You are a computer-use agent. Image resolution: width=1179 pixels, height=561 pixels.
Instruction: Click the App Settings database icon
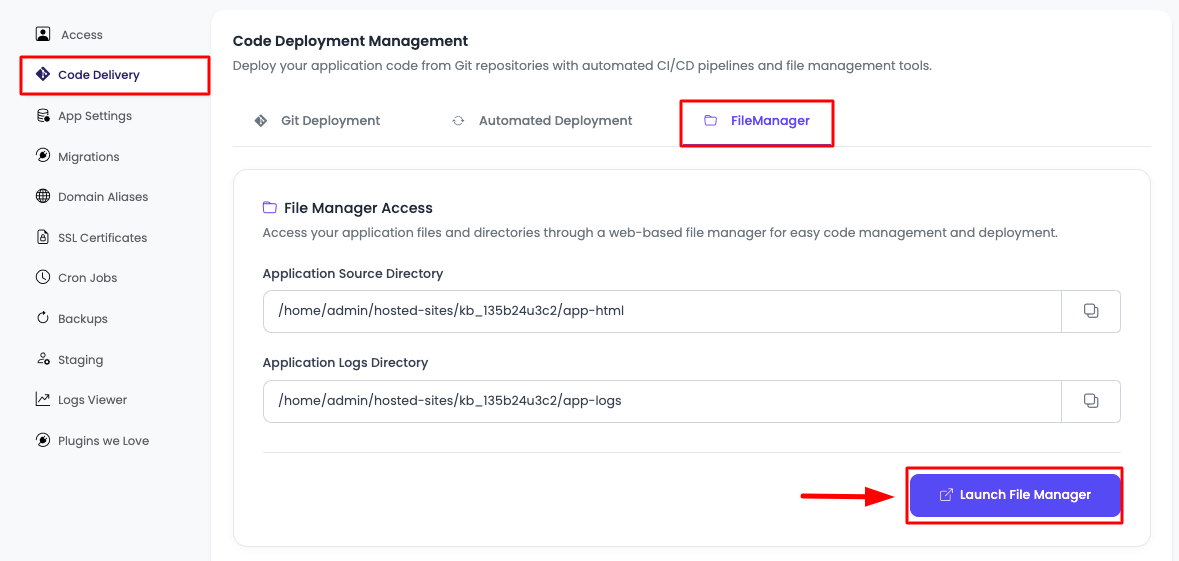43,116
